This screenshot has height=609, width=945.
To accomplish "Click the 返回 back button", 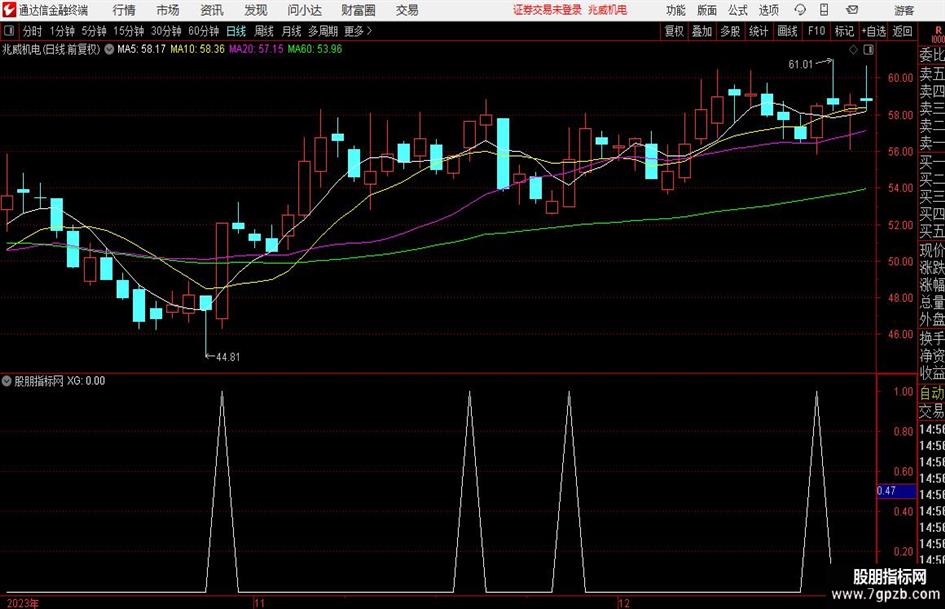I will pyautogui.click(x=902, y=31).
